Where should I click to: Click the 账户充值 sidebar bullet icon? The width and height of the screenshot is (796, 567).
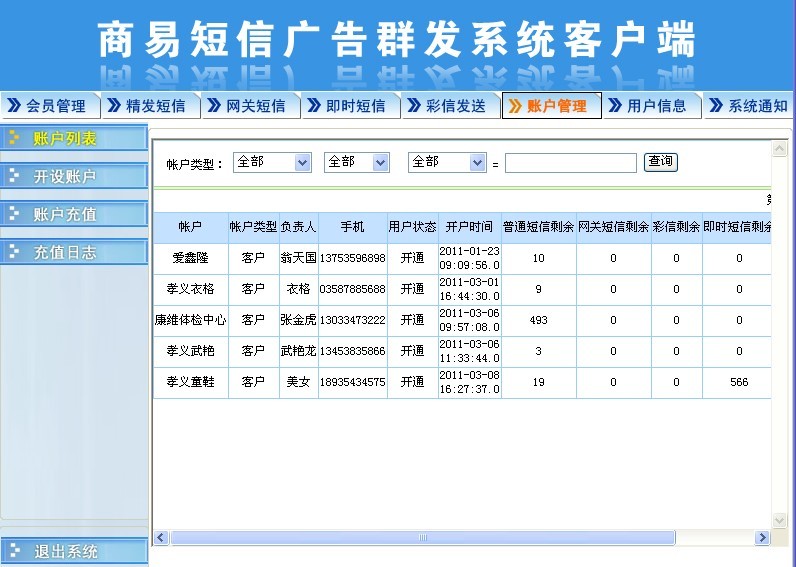pyautogui.click(x=14, y=214)
